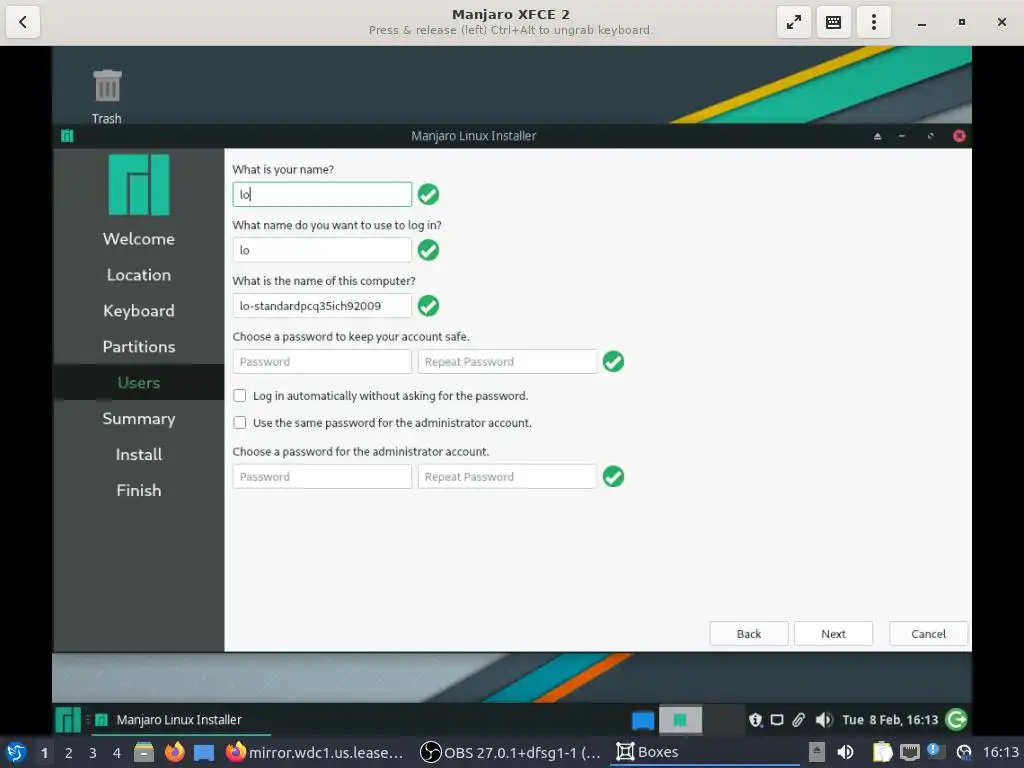Click the Back button
1024x768 pixels.
(749, 633)
